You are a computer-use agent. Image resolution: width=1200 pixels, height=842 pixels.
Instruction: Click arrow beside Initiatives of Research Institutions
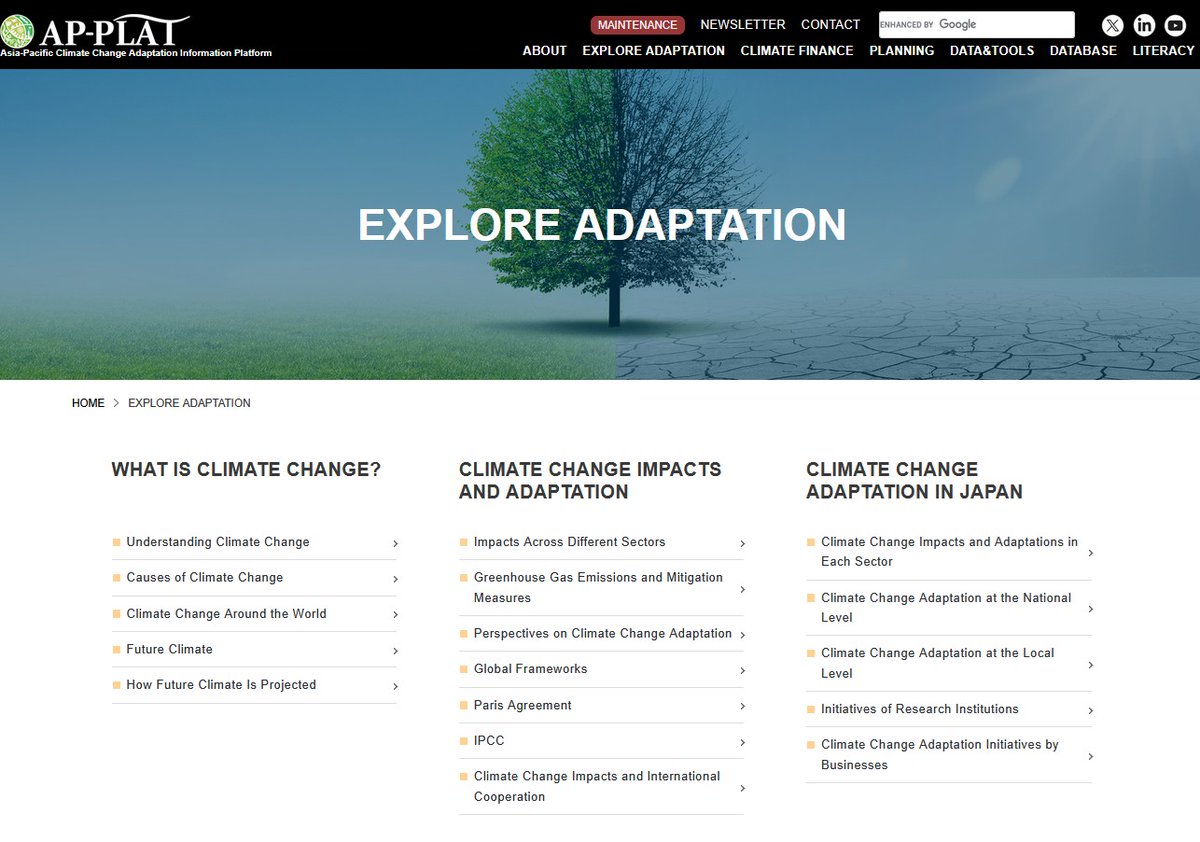coord(1090,710)
